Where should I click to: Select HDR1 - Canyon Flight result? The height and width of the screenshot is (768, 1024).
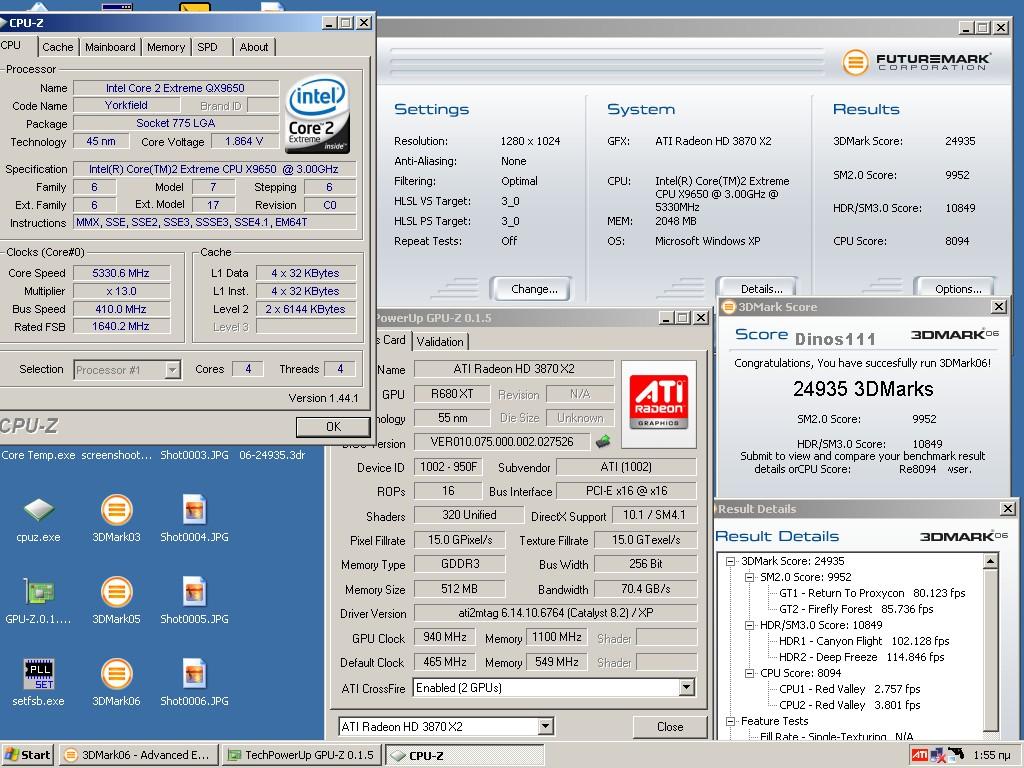(x=864, y=641)
